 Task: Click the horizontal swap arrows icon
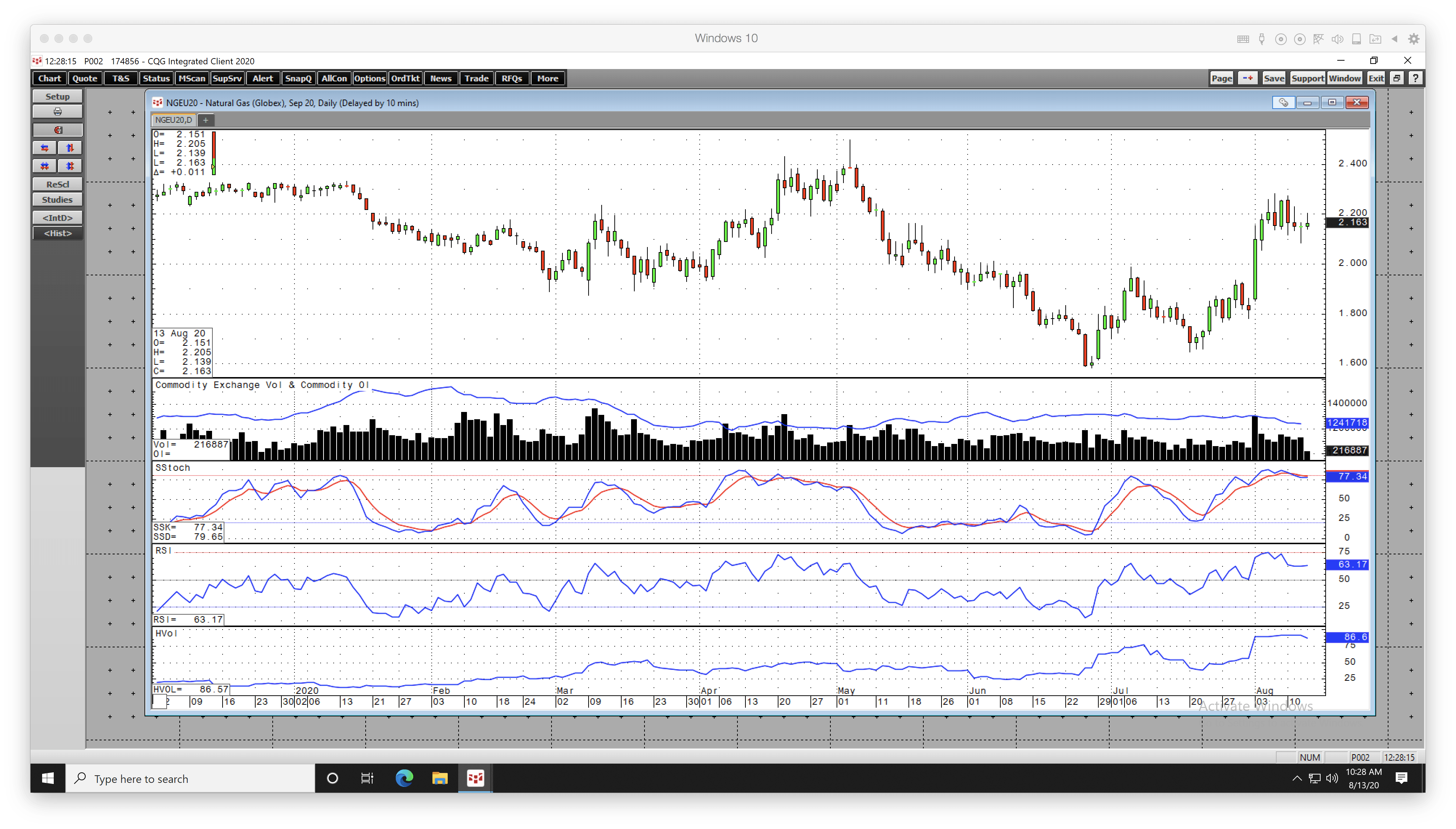[44, 148]
